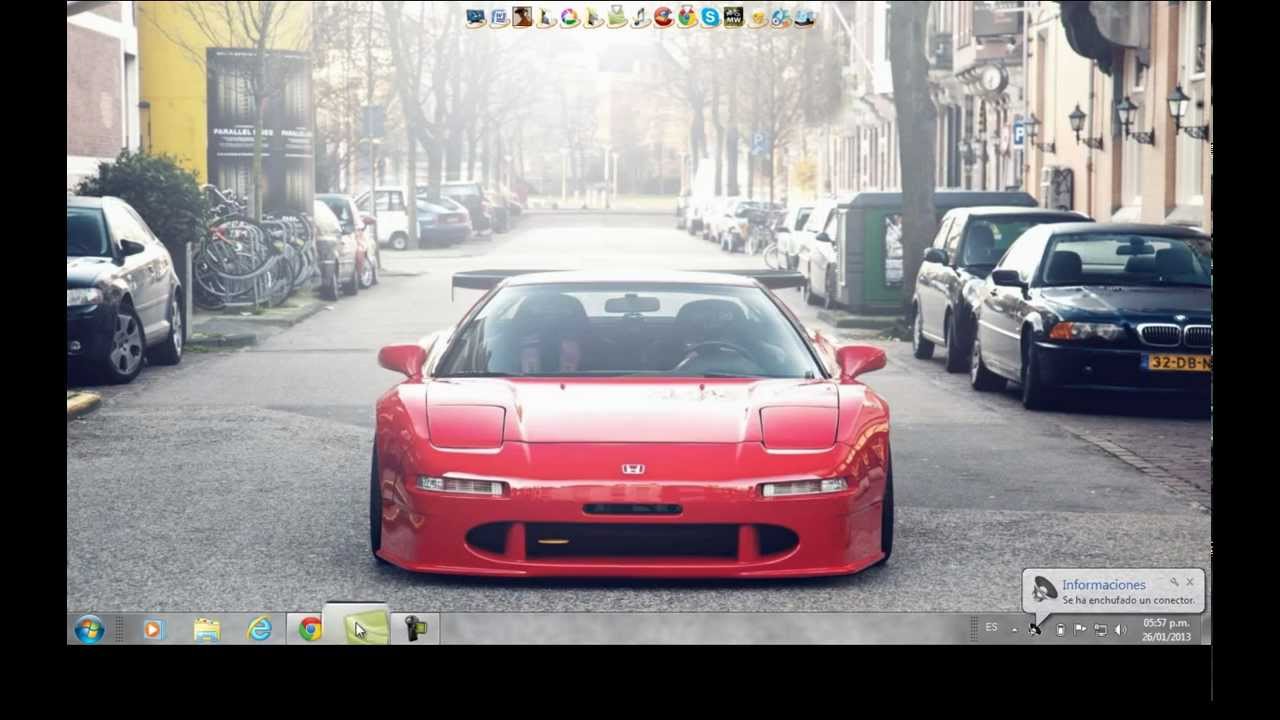Open Windows Media Player from the taskbar

[152, 629]
